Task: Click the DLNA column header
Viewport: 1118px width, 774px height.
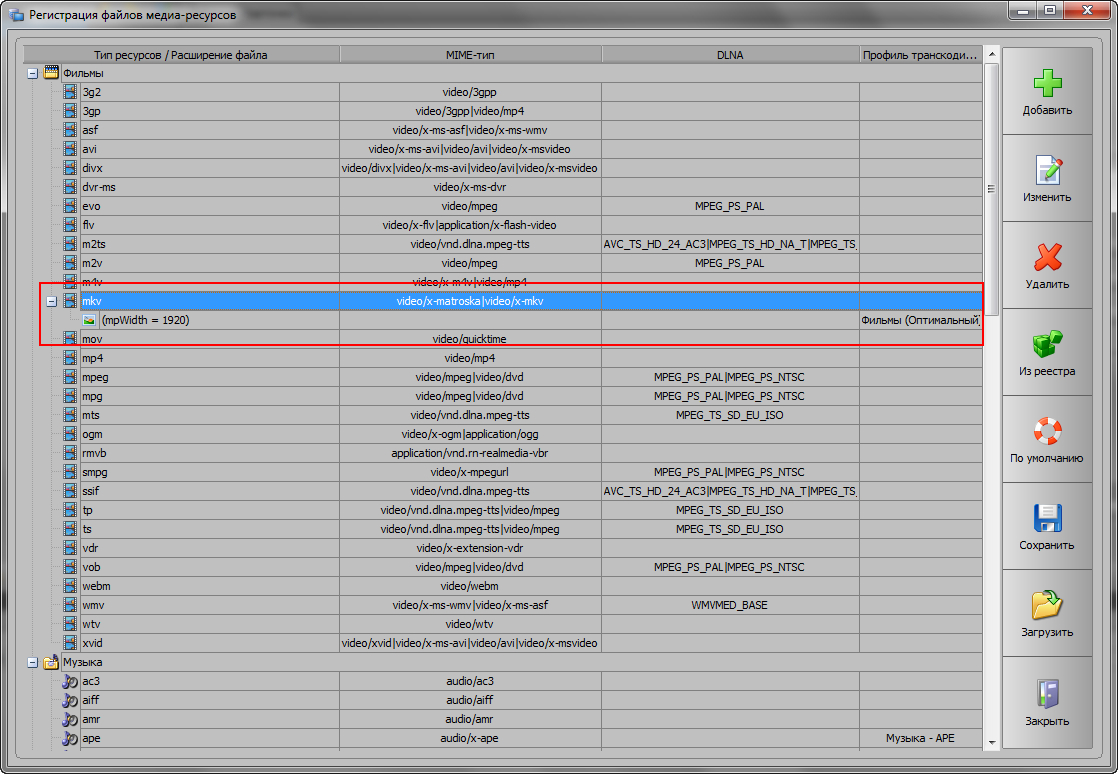Action: click(730, 55)
